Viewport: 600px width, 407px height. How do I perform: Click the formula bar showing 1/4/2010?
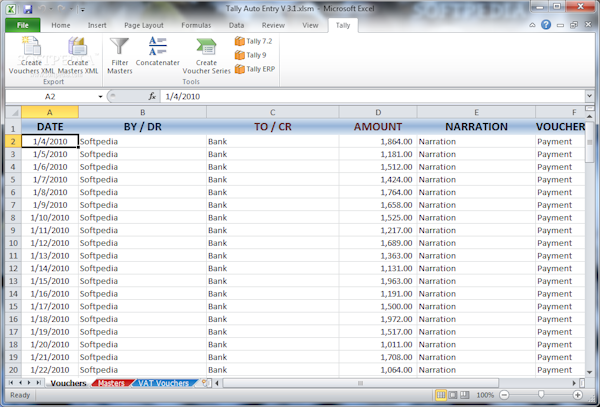[370, 97]
